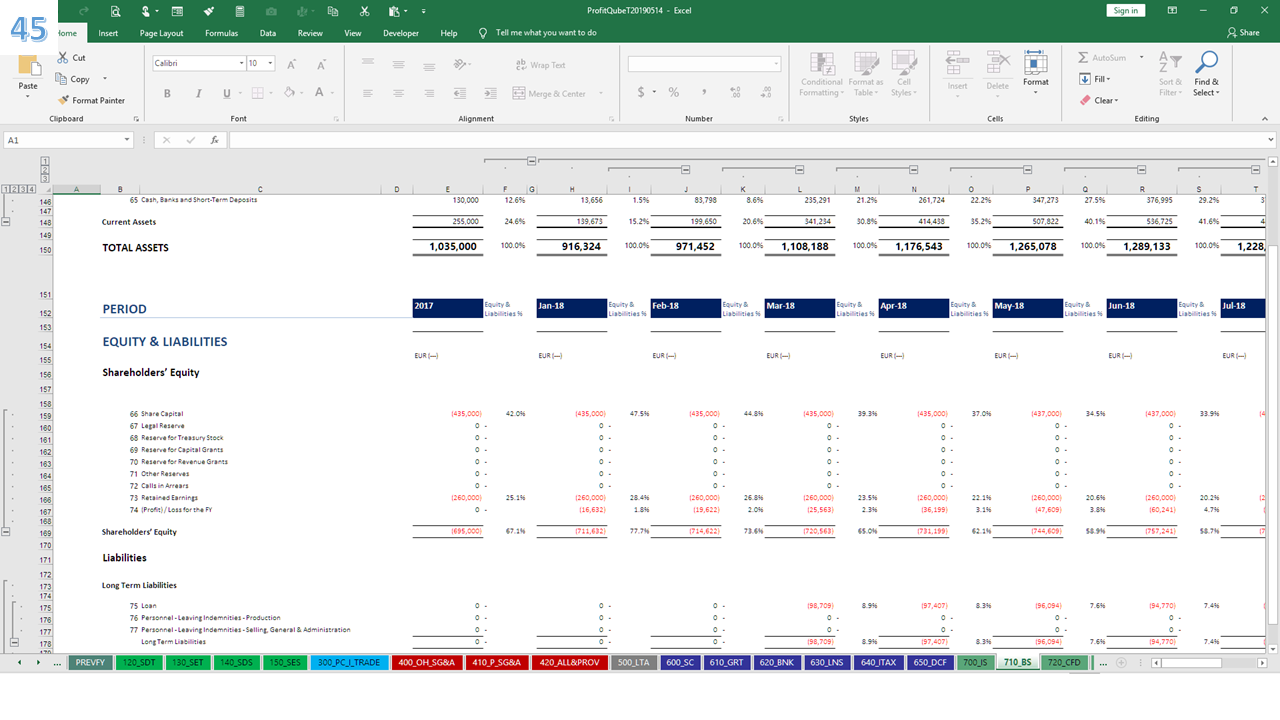Open Find & Select menu

(x=1206, y=74)
